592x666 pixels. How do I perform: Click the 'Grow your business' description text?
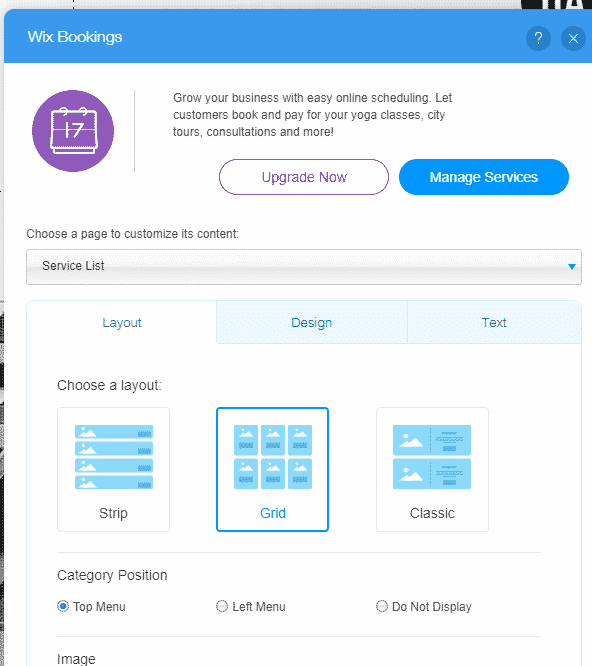(x=312, y=115)
